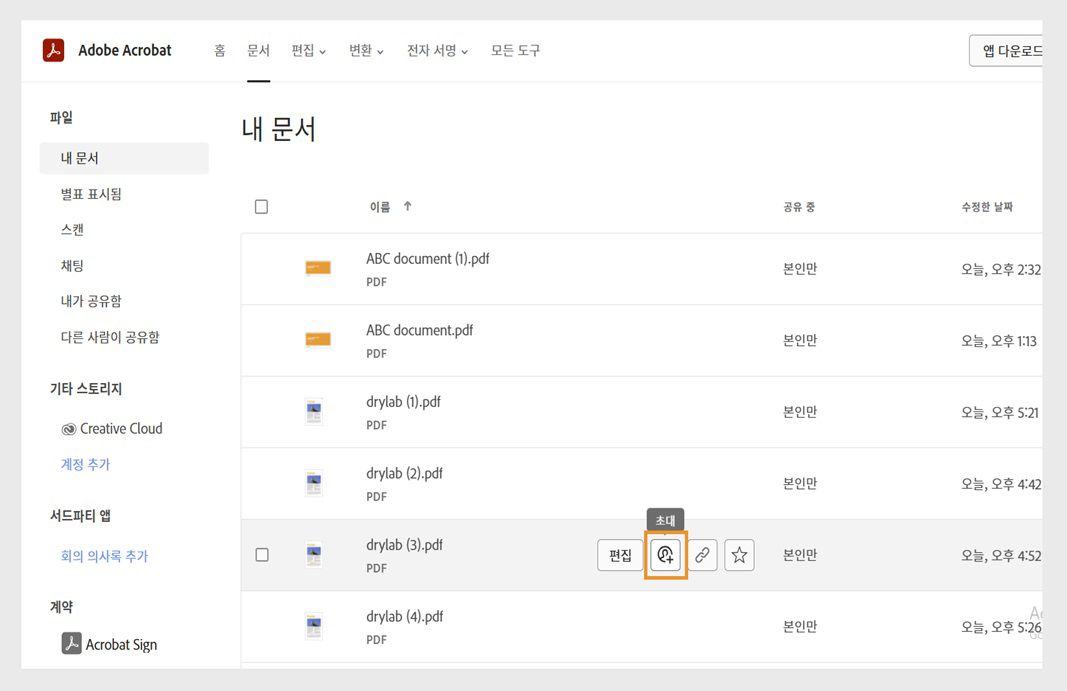
Task: Open the 편집 dropdown in the top navigation
Action: pos(307,49)
